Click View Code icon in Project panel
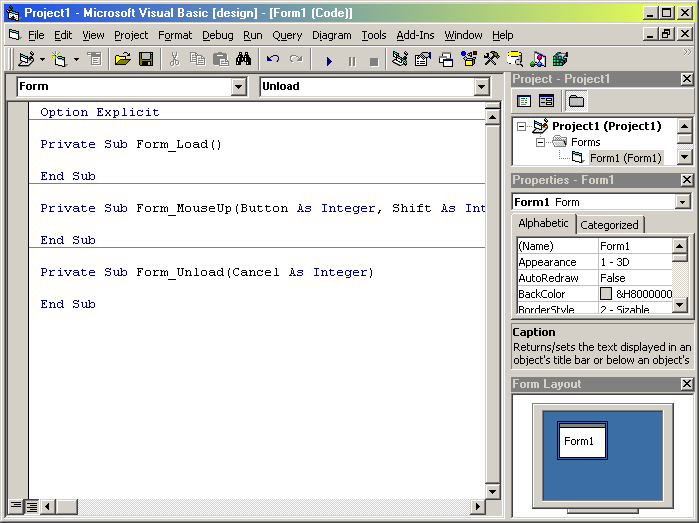This screenshot has width=699, height=523. tap(524, 101)
